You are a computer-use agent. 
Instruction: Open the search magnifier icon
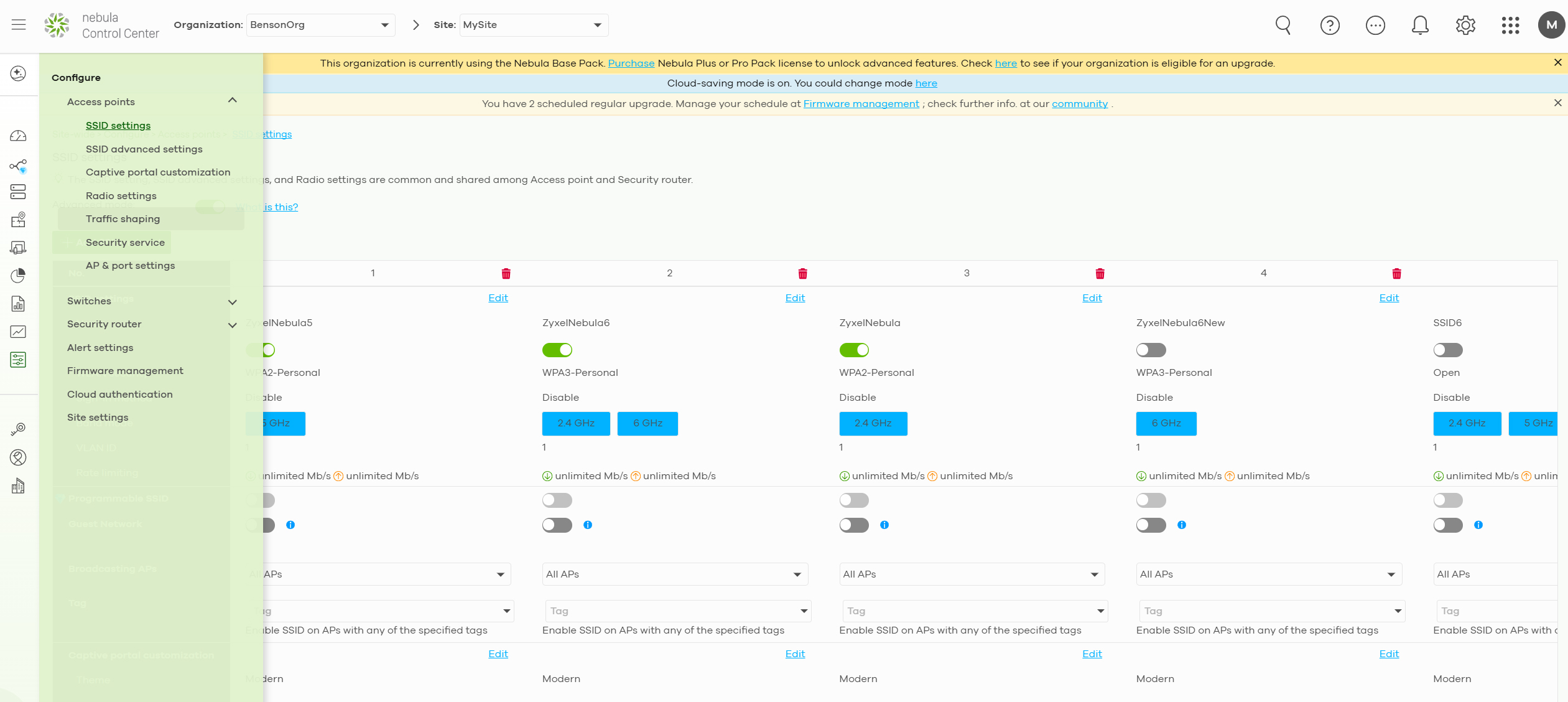pos(1283,25)
